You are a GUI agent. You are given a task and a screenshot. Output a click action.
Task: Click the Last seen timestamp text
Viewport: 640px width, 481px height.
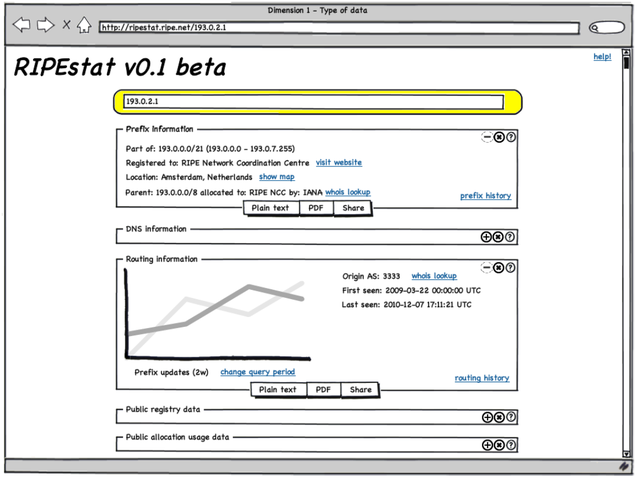(407, 305)
